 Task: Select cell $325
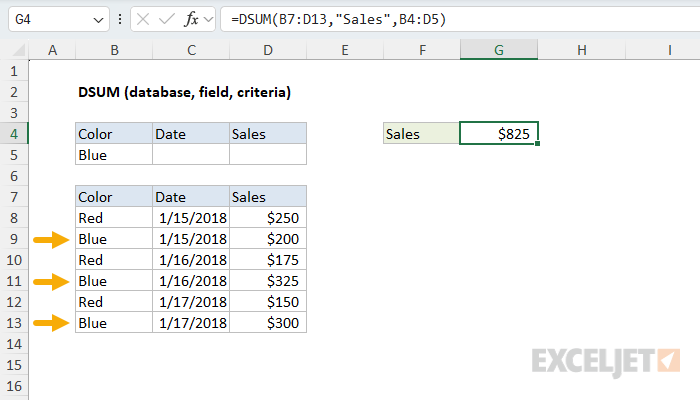pos(268,280)
